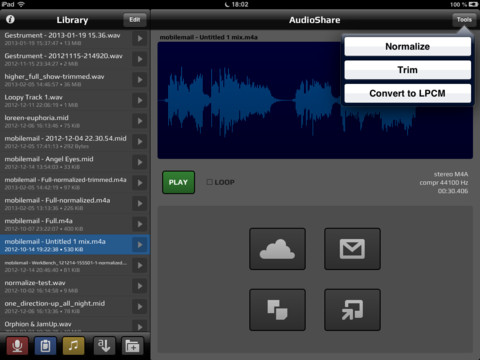
Task: Paste audio with the blue clipboard icon
Action: click(45, 346)
